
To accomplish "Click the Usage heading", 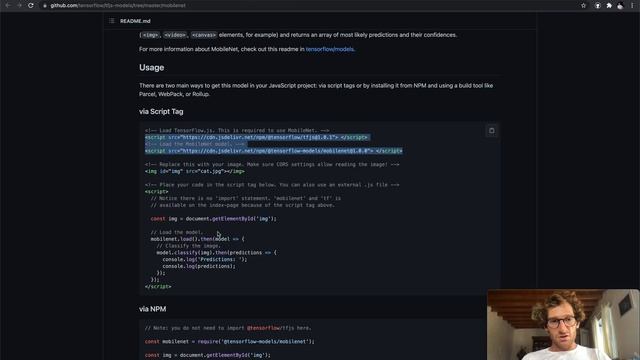I will [x=151, y=68].
